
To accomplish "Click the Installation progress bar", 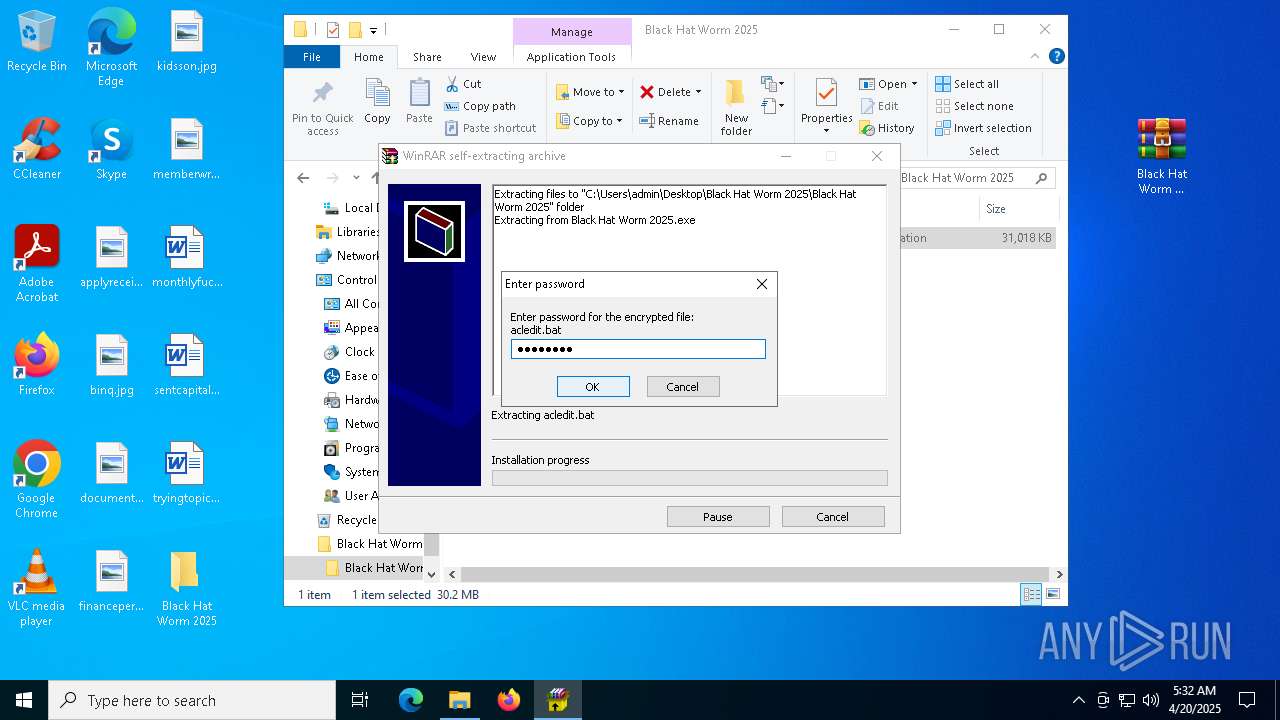I will pyautogui.click(x=689, y=478).
